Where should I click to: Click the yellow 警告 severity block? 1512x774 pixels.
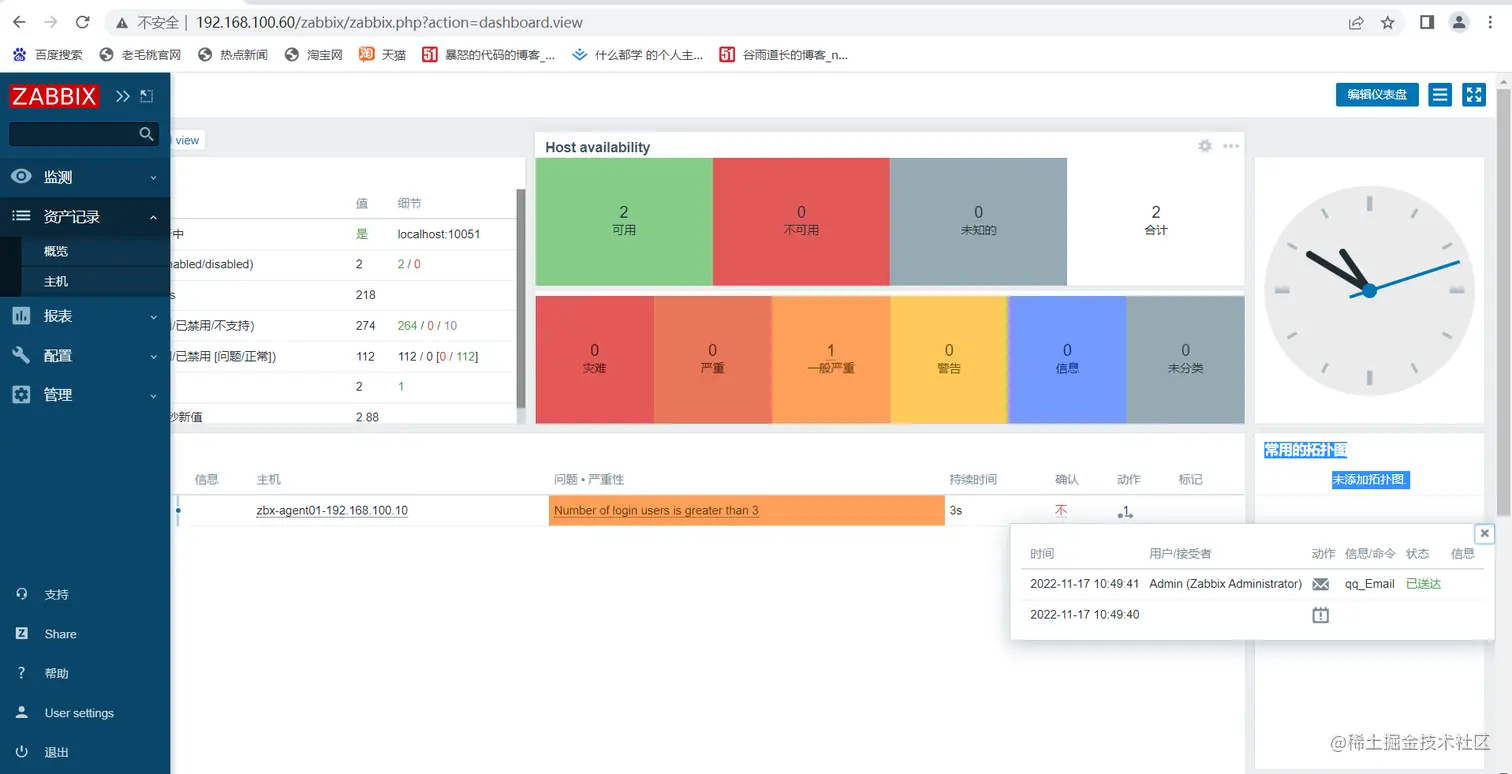pos(949,359)
